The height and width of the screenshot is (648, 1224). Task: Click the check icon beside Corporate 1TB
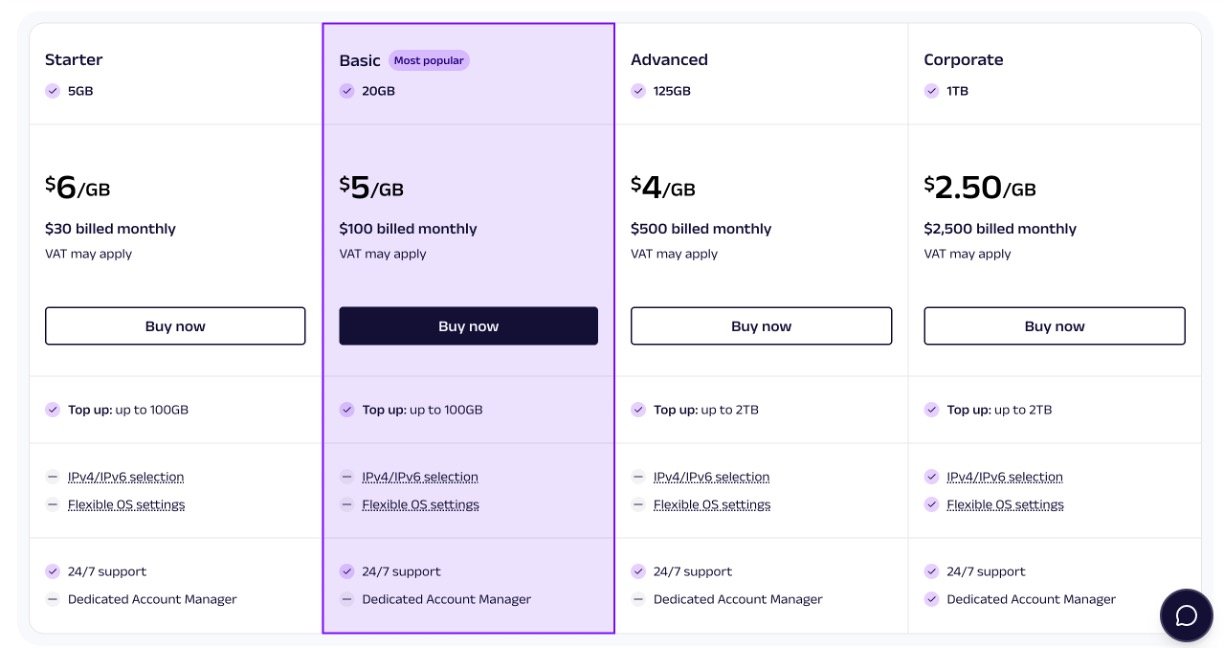click(x=931, y=91)
